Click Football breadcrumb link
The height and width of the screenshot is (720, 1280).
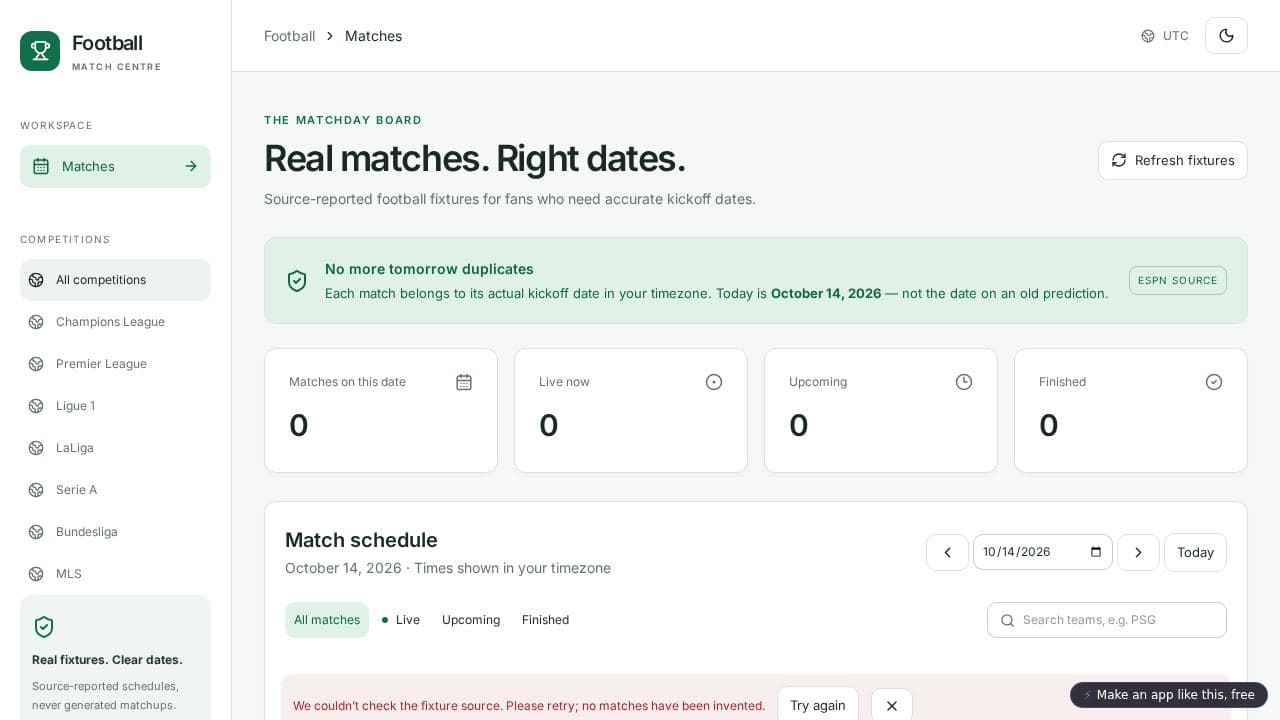[x=289, y=36]
